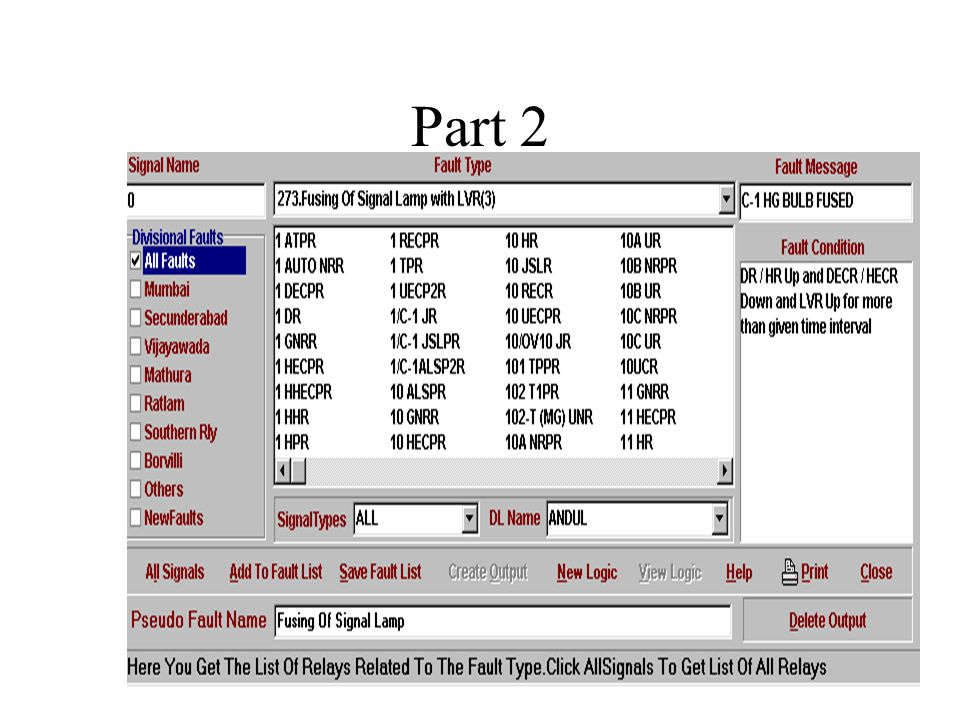Viewport: 960px width, 720px height.
Task: Select relay 11 HR
Action: [x=637, y=443]
